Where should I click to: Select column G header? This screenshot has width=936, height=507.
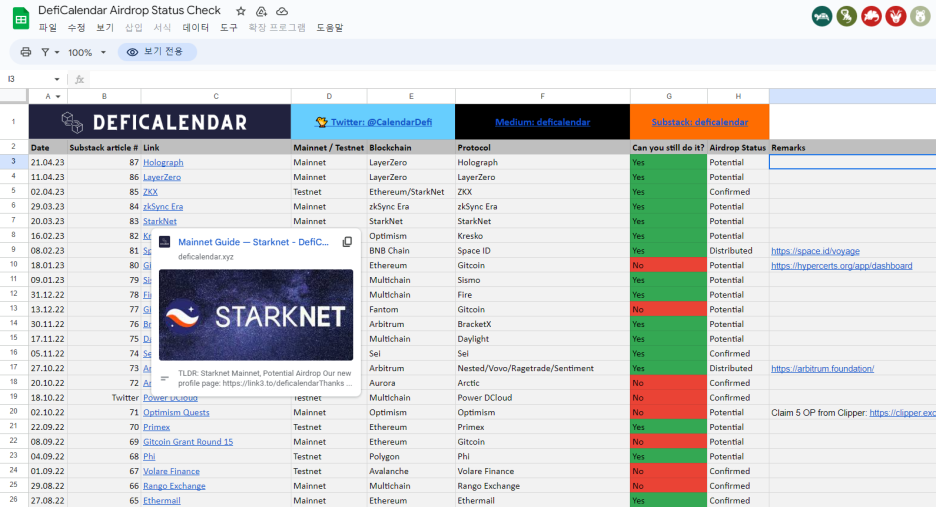669,96
